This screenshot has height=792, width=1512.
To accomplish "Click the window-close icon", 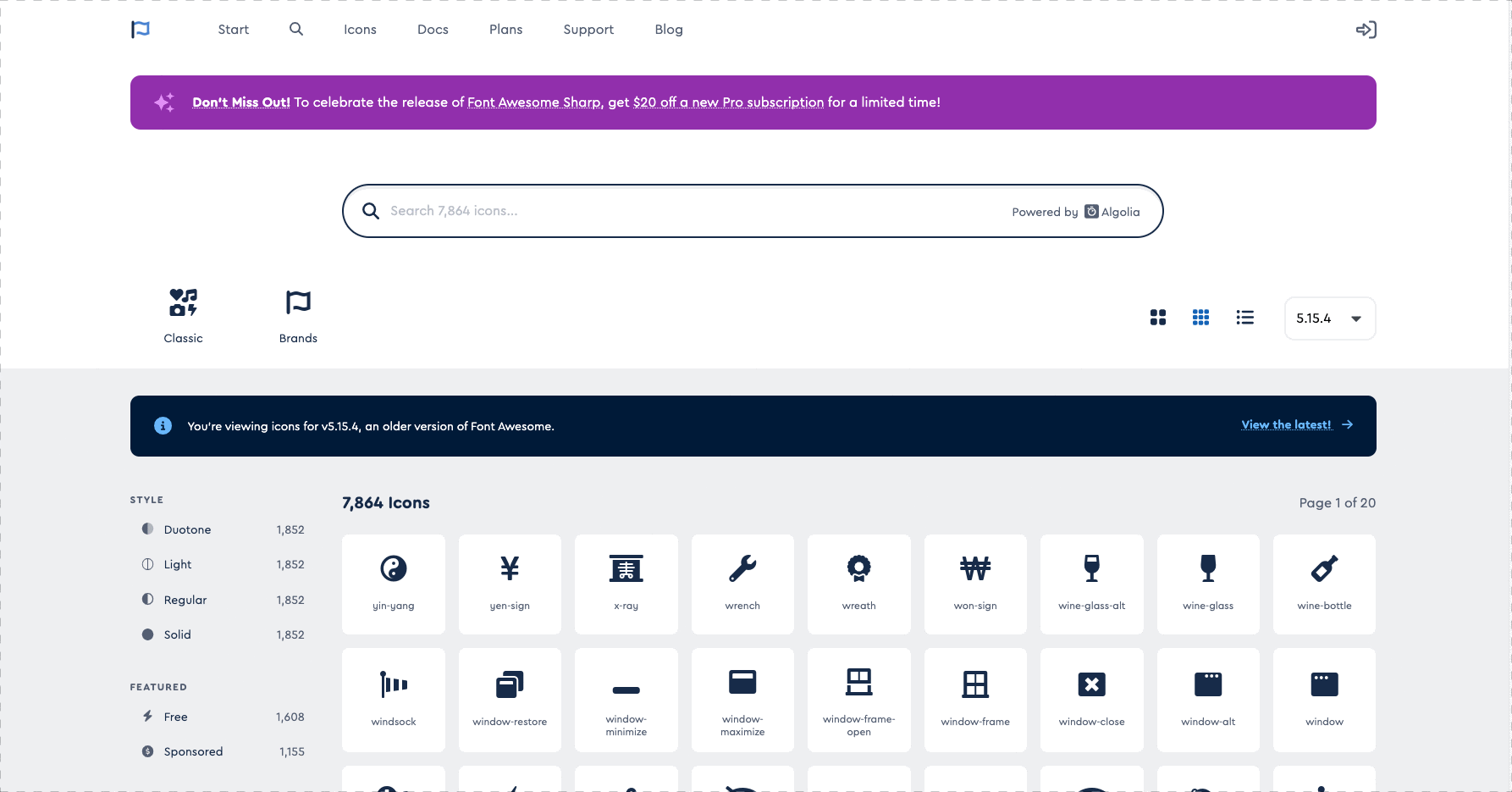I will pyautogui.click(x=1091, y=700).
